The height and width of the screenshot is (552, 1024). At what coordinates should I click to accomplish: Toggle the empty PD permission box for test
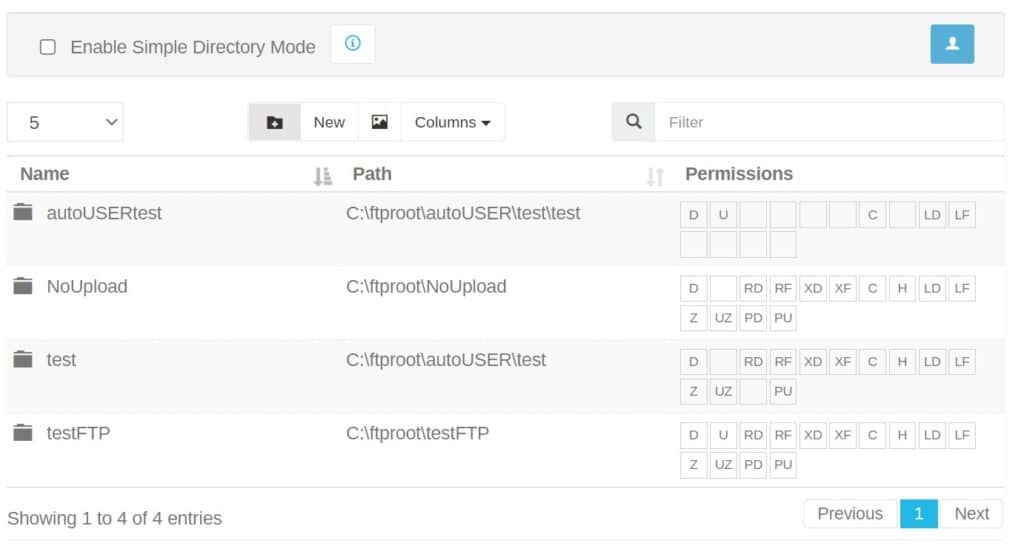pos(753,391)
